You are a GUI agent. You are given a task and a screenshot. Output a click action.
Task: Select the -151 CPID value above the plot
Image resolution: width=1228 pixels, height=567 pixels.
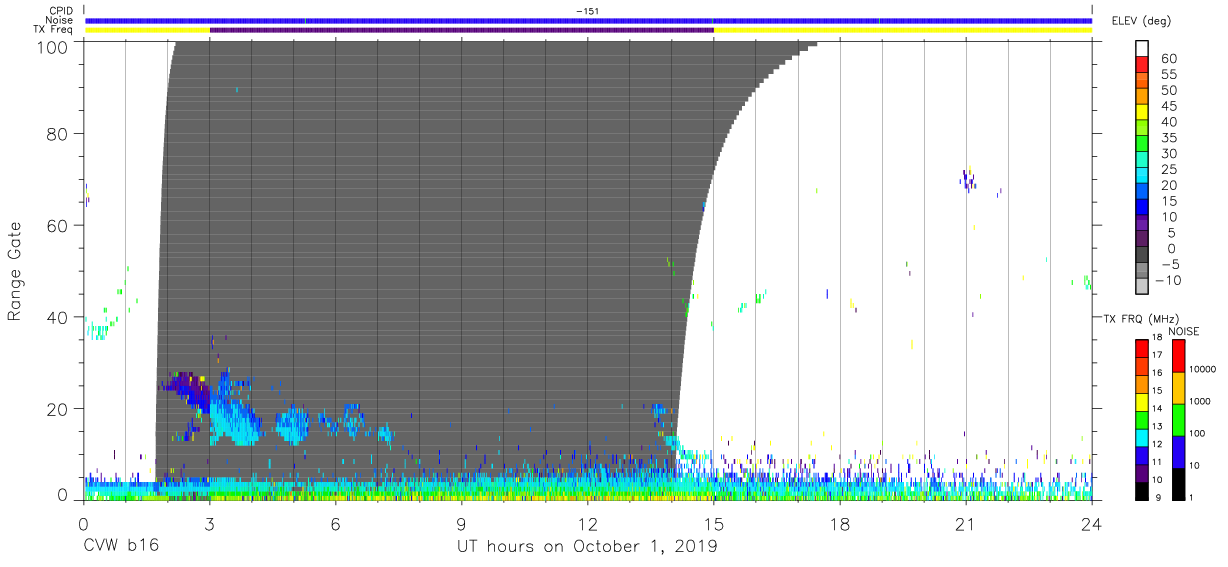pyautogui.click(x=588, y=11)
